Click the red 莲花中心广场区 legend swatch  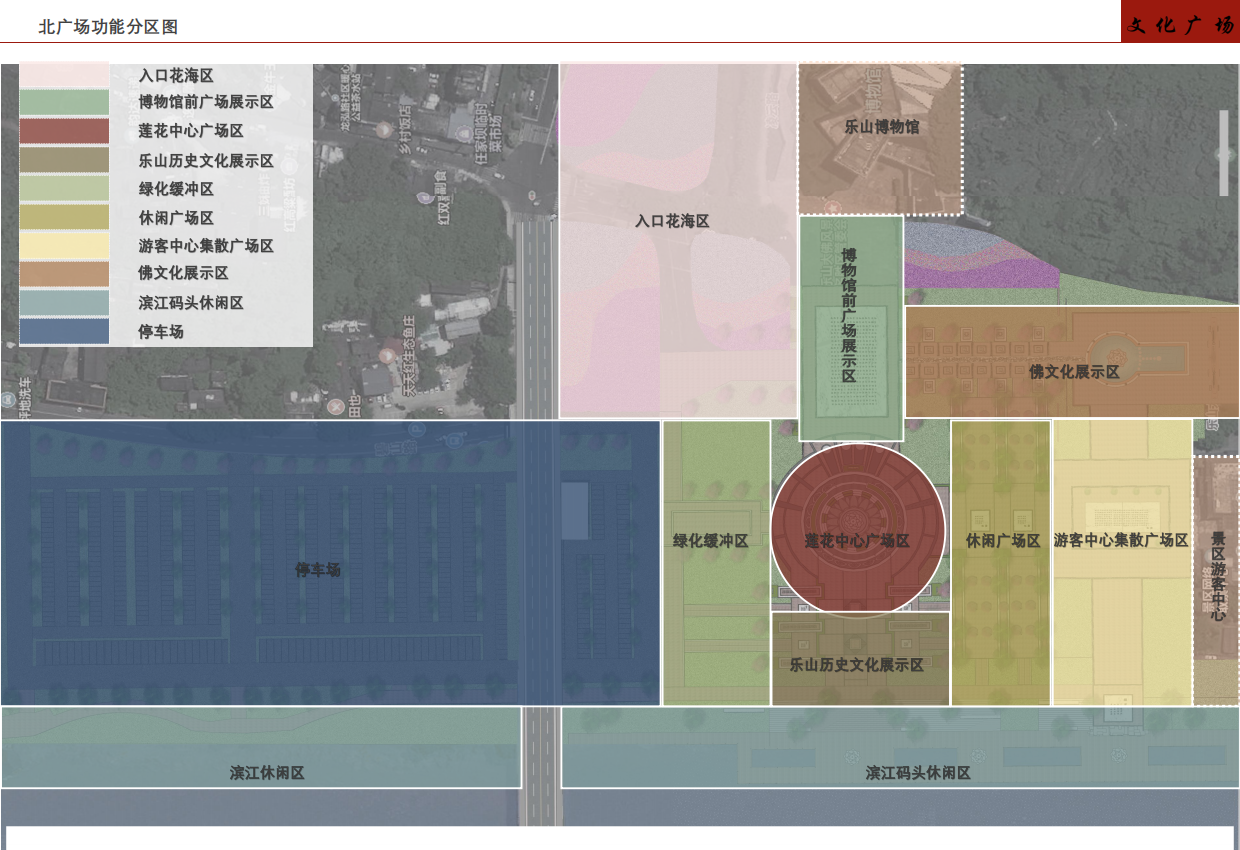coord(64,131)
